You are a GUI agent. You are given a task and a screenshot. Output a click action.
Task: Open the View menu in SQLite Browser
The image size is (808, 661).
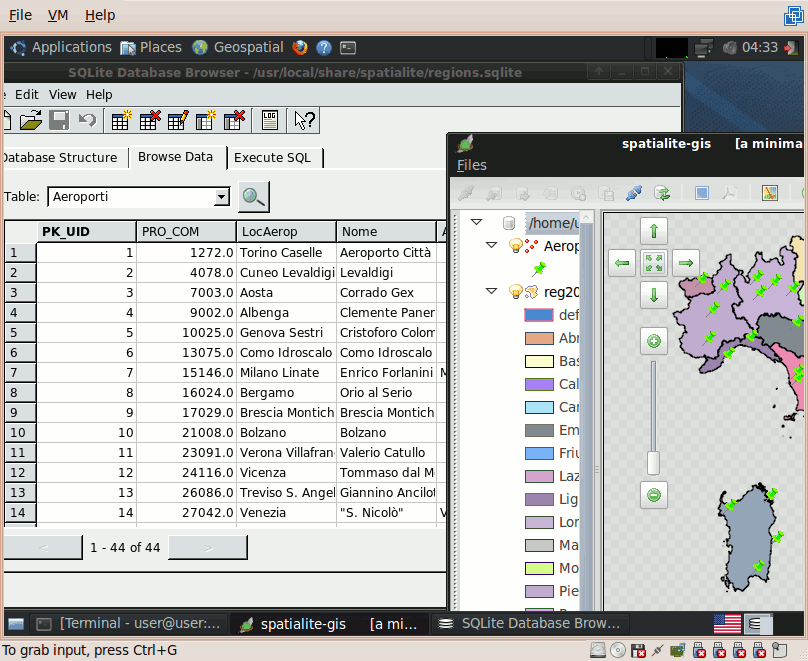tap(62, 95)
